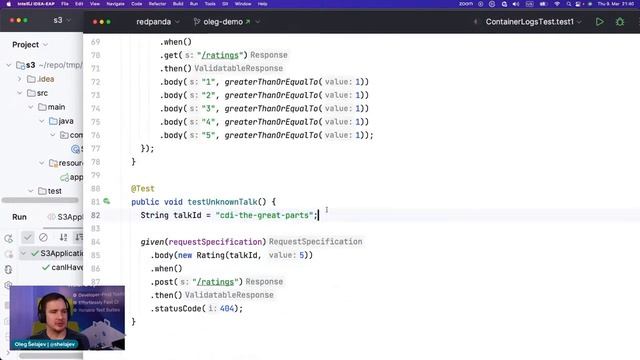Open the View menu
Screen dimensions: 640x360
click(95, 4)
